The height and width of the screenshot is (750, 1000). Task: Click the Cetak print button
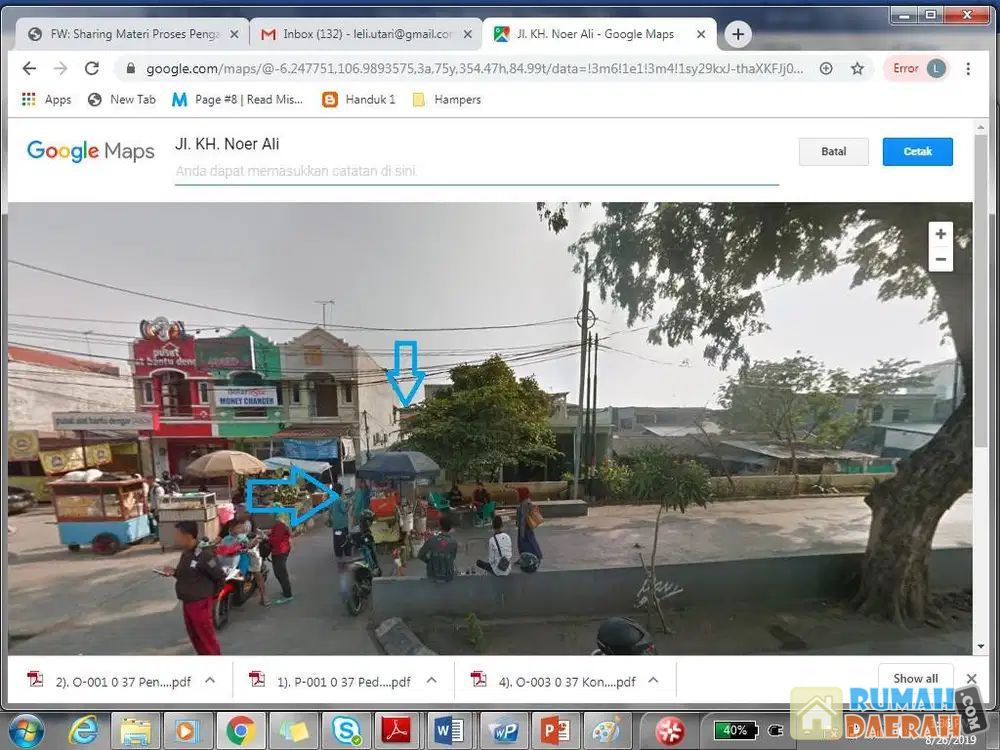click(917, 152)
